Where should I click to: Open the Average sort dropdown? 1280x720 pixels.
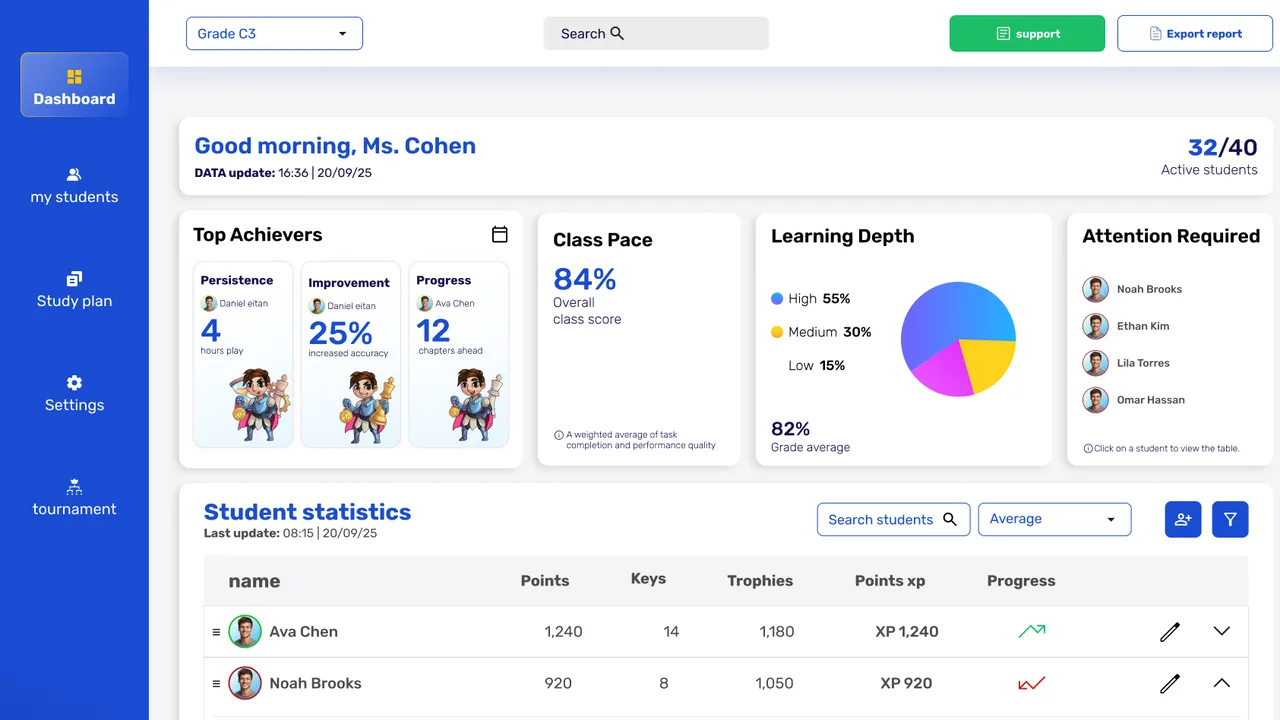pos(1055,519)
